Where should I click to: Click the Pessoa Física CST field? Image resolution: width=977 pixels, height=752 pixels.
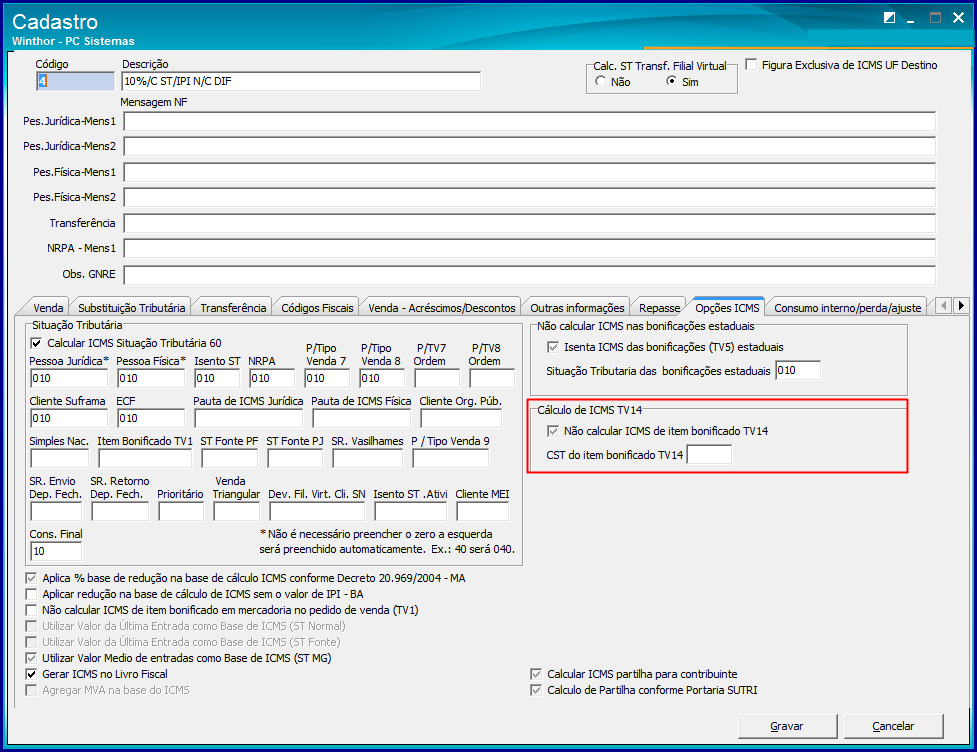tap(151, 378)
